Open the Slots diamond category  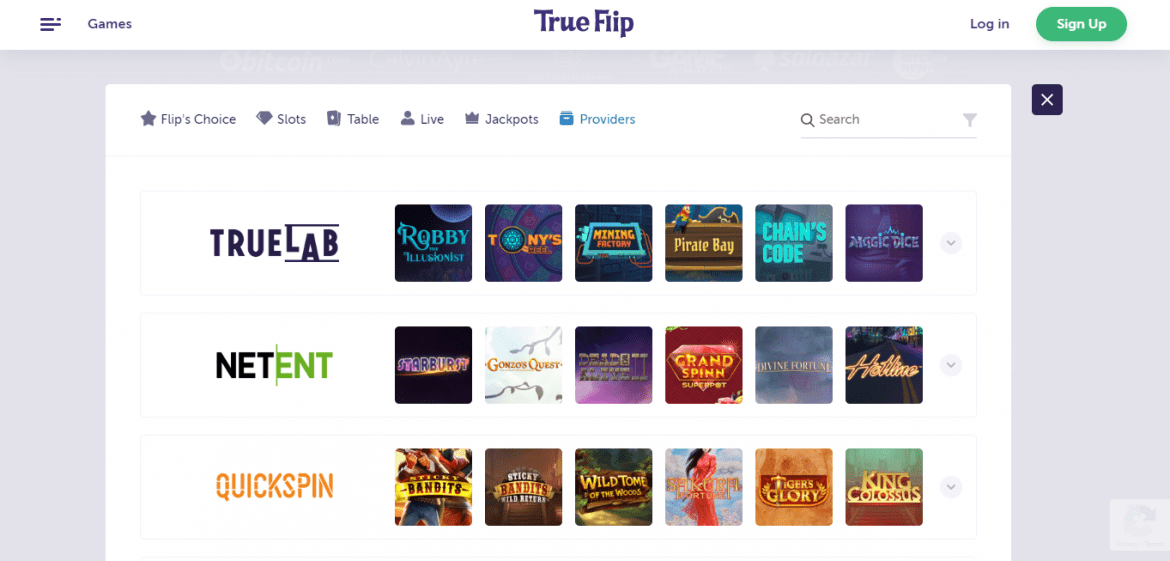click(x=281, y=119)
